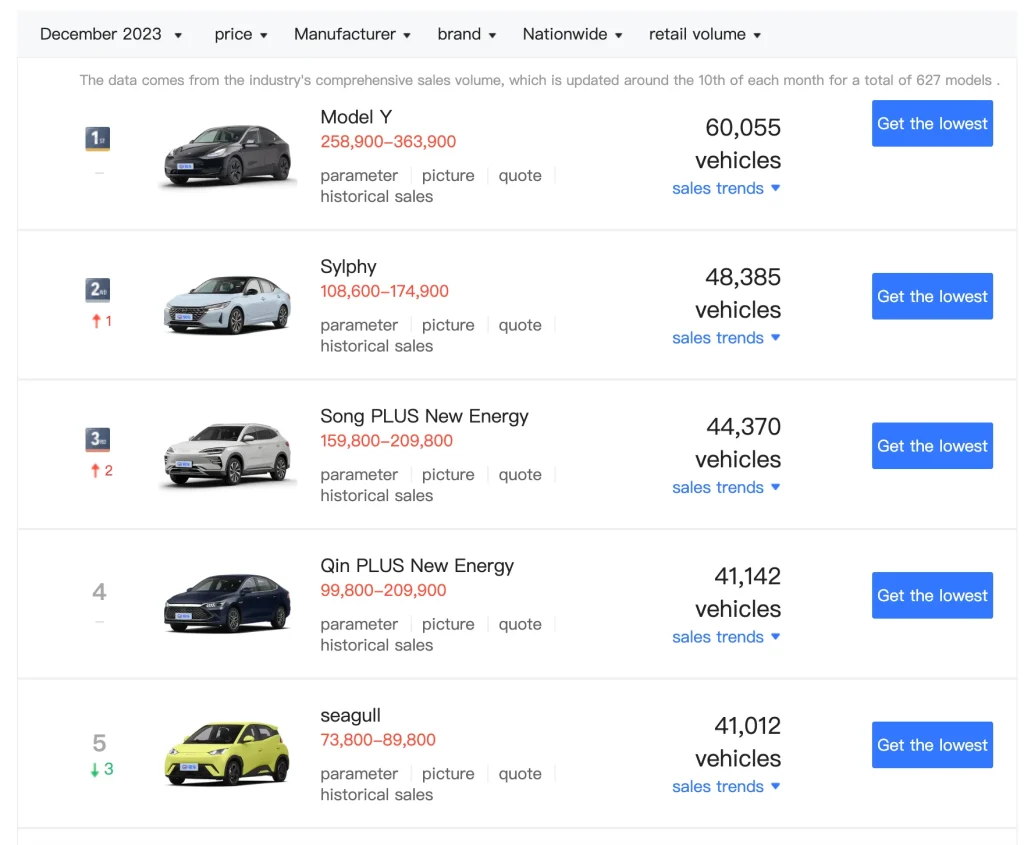The image size is (1024, 845).
Task: Select the retail volume dropdown
Action: (705, 34)
